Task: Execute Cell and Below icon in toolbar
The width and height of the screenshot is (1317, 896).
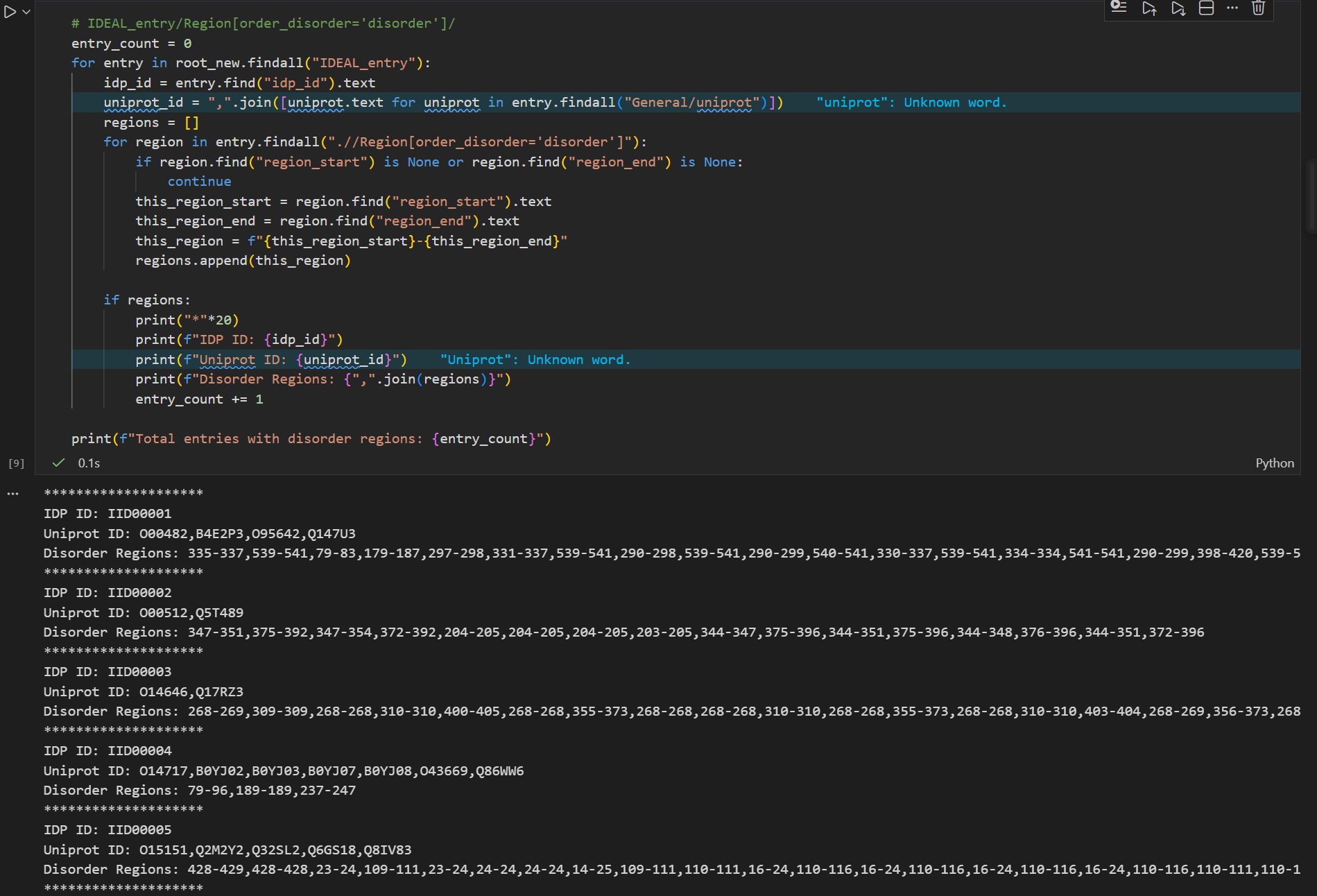Action: [x=1178, y=8]
